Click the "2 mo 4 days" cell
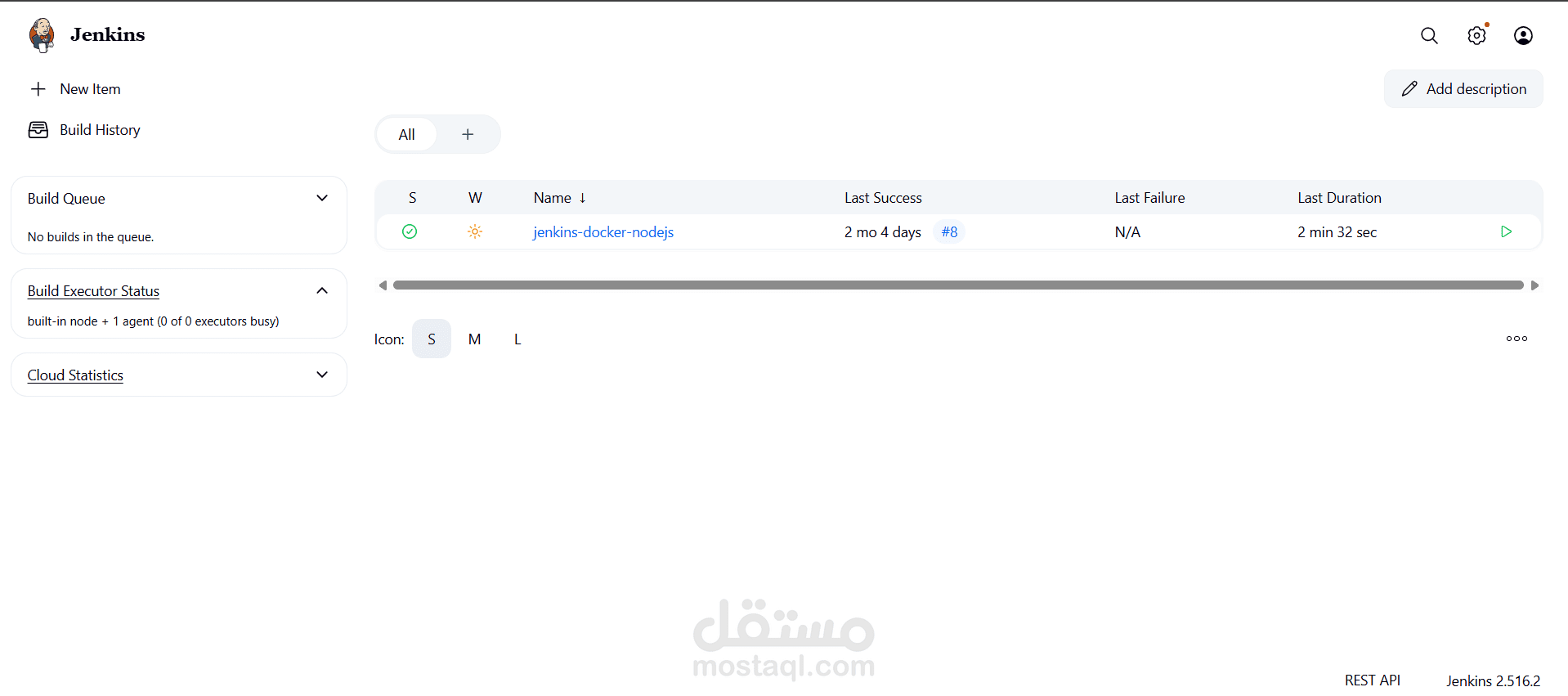The height and width of the screenshot is (696, 1568). [883, 232]
